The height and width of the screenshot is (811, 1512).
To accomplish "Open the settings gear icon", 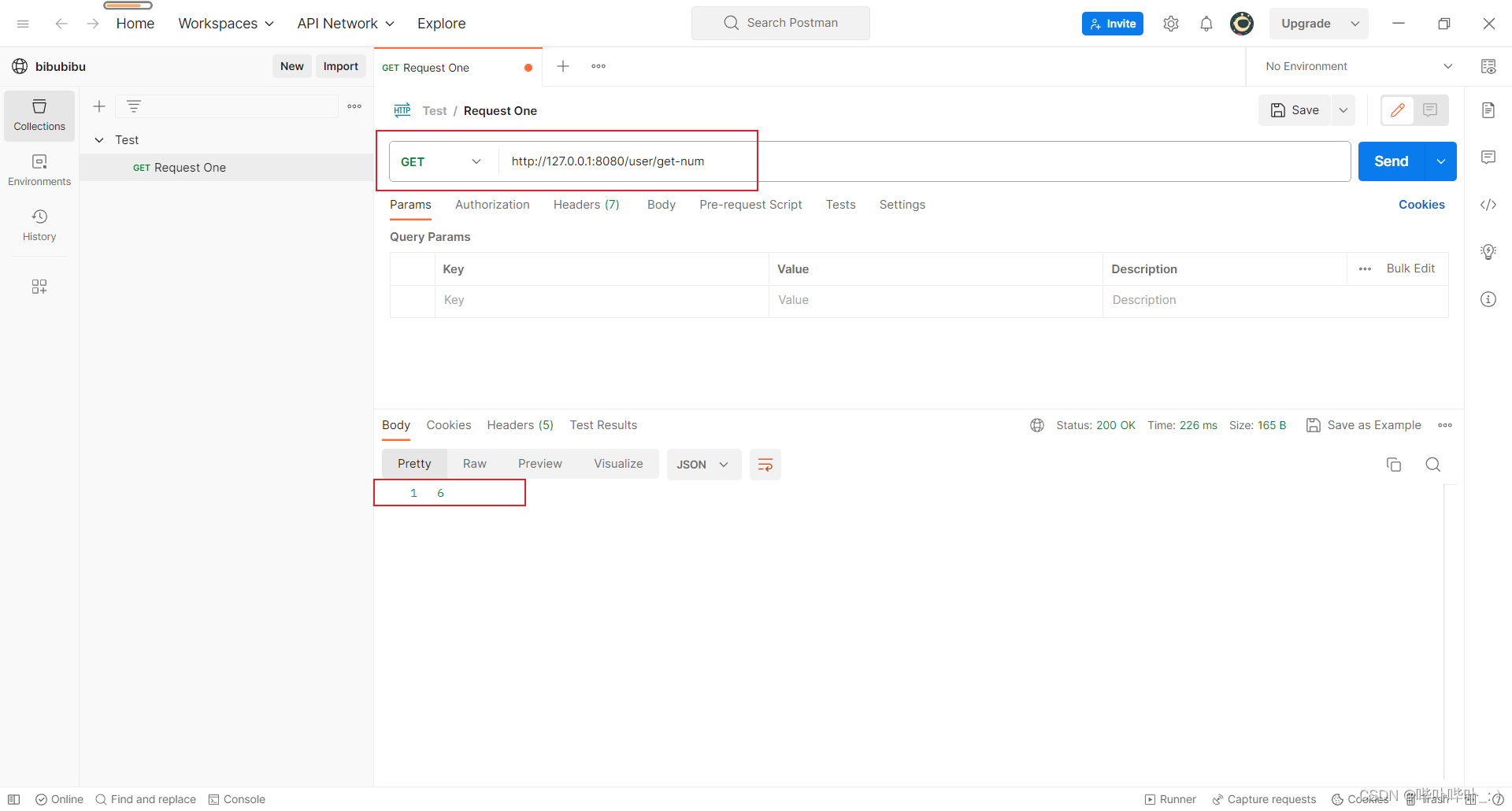I will [1171, 24].
